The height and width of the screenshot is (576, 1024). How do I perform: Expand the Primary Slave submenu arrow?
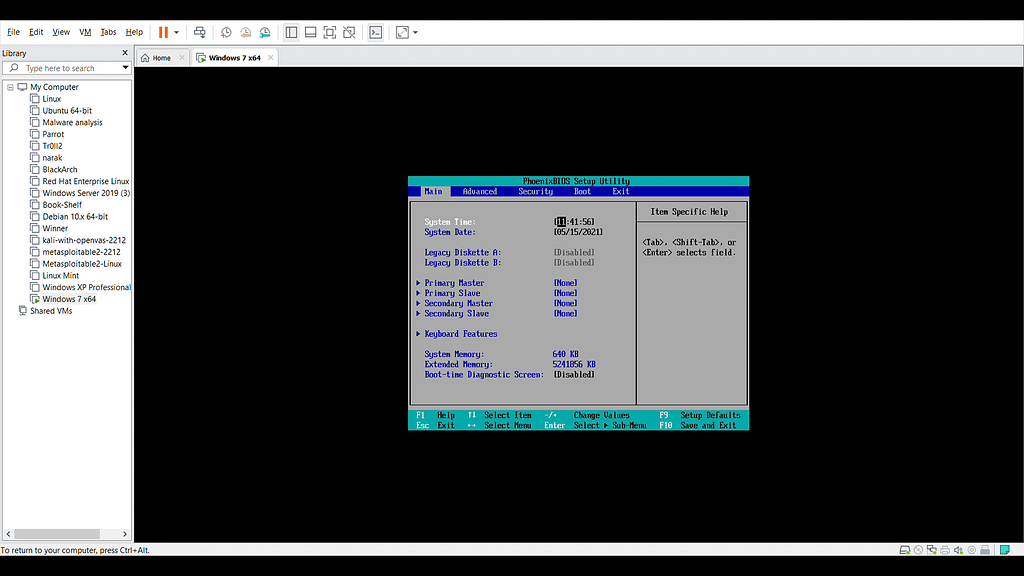pyautogui.click(x=418, y=293)
